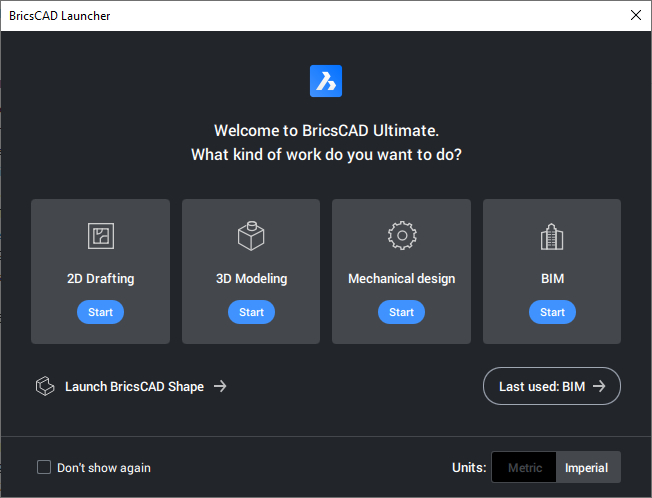
Task: Open the Last used: BIM workspace
Action: (552, 386)
